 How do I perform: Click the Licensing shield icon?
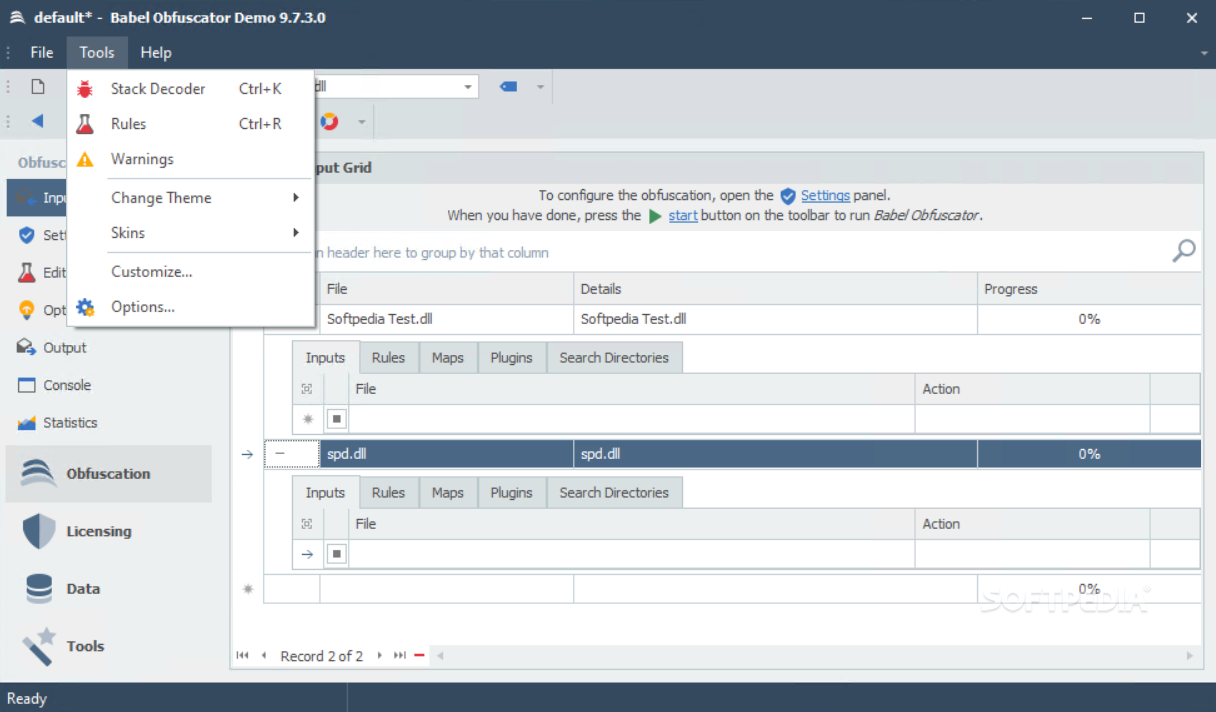pos(38,531)
